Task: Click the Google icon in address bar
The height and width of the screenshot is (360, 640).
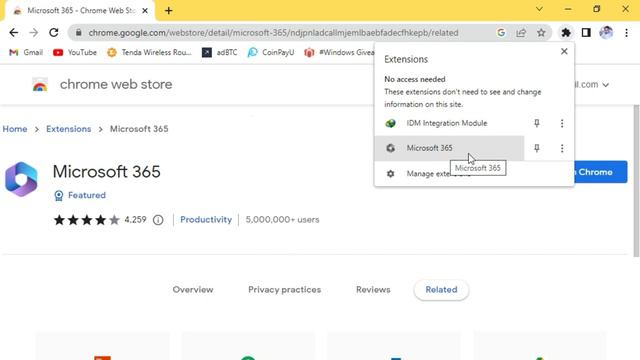Action: 501,33
